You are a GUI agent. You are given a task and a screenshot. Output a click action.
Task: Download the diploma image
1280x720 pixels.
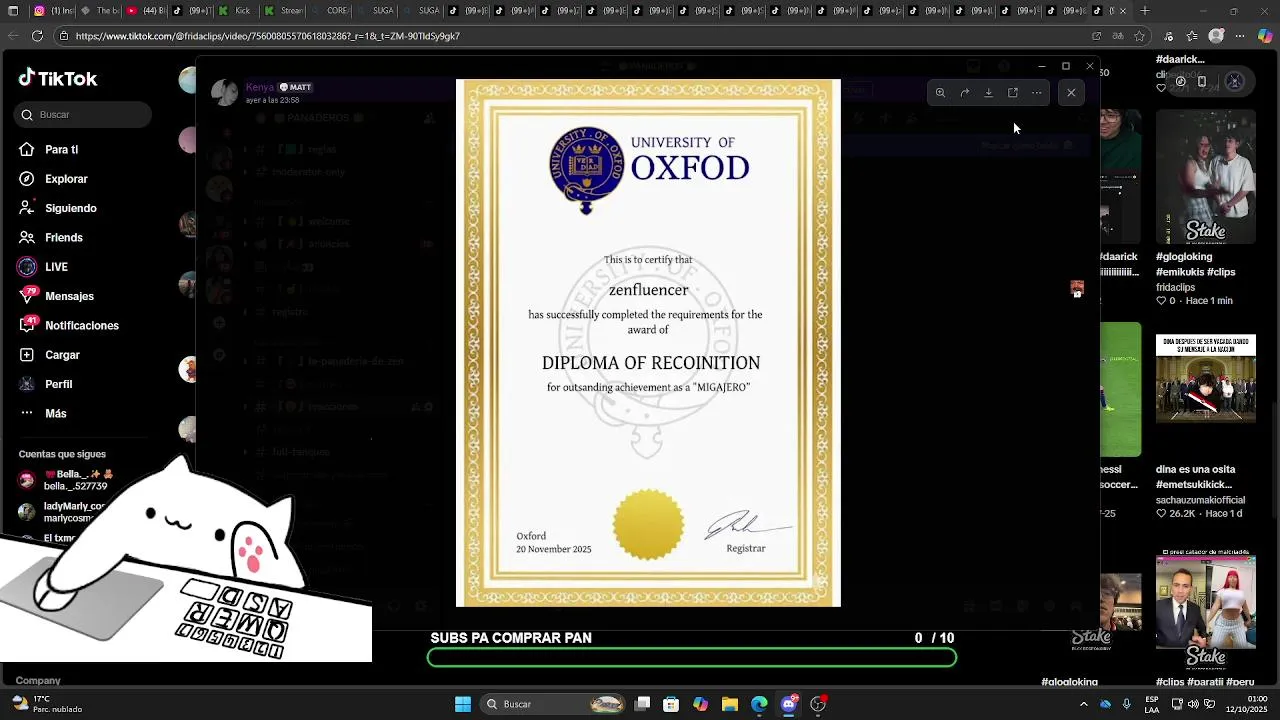988,93
